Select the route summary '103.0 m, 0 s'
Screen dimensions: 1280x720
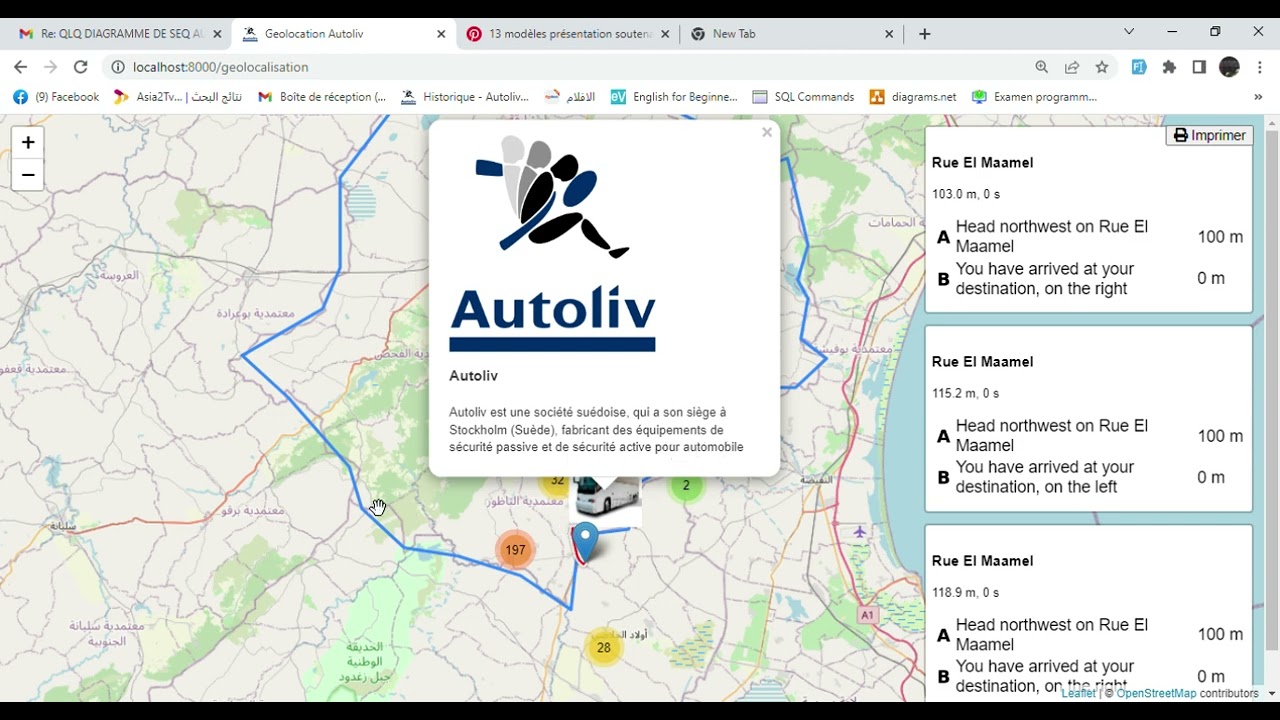[x=965, y=194]
